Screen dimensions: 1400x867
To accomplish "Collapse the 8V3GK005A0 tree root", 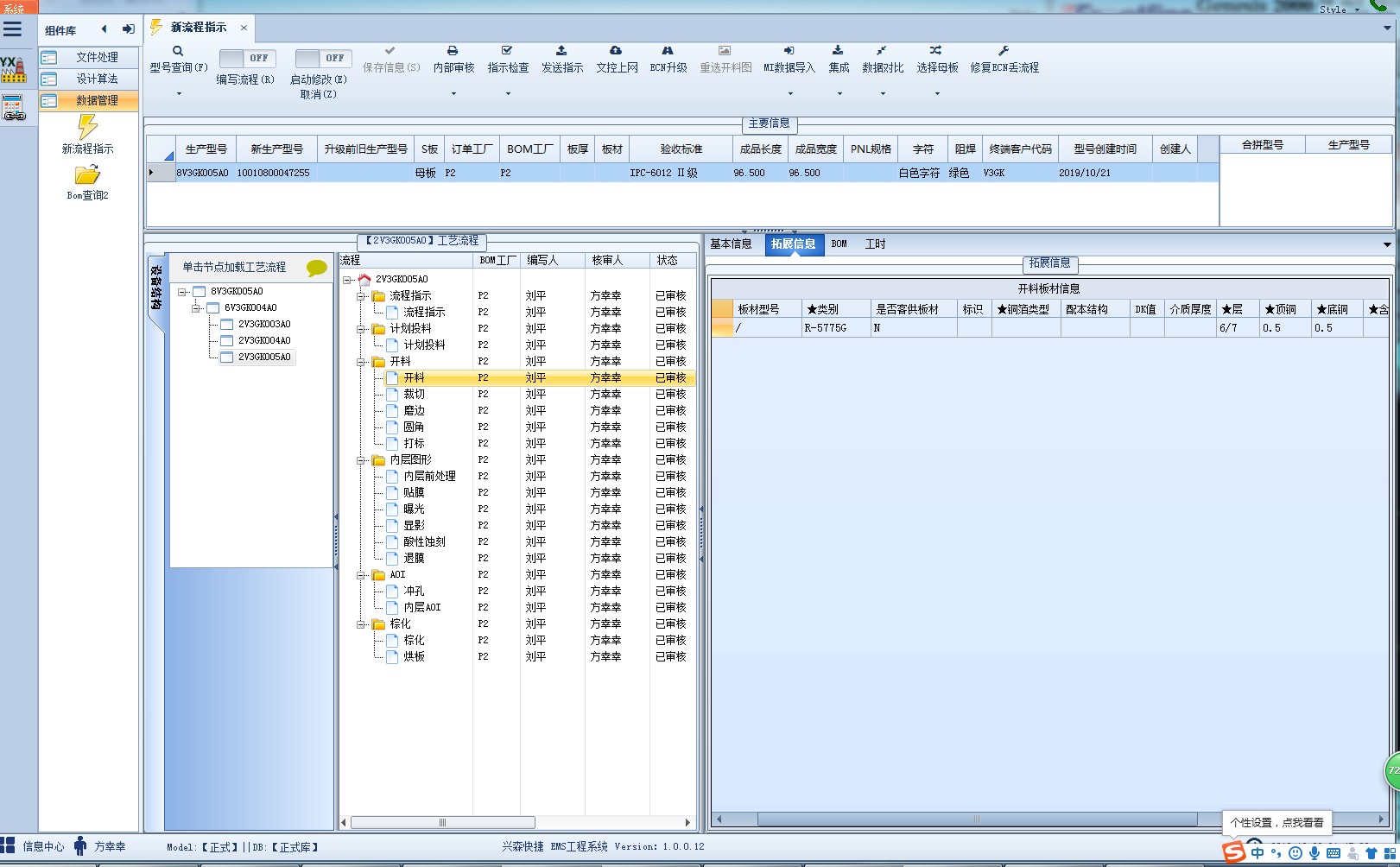I will click(182, 292).
